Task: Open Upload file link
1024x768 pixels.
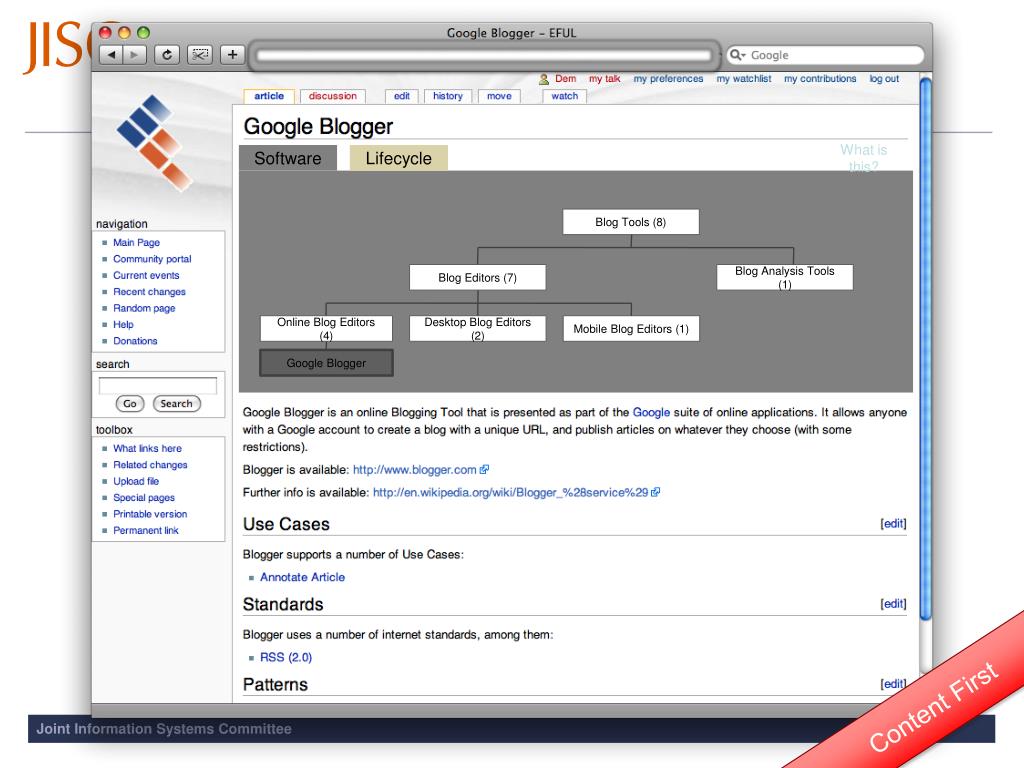Action: (x=136, y=481)
